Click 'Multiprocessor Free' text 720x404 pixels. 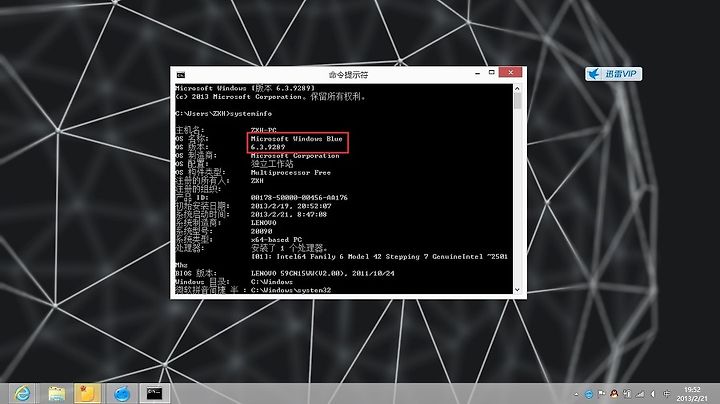(x=291, y=173)
